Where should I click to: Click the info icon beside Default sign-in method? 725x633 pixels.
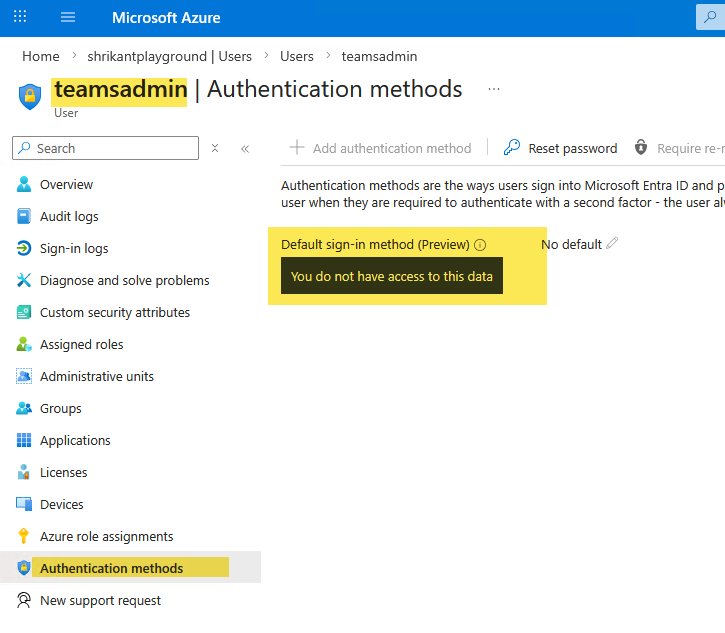(x=480, y=245)
